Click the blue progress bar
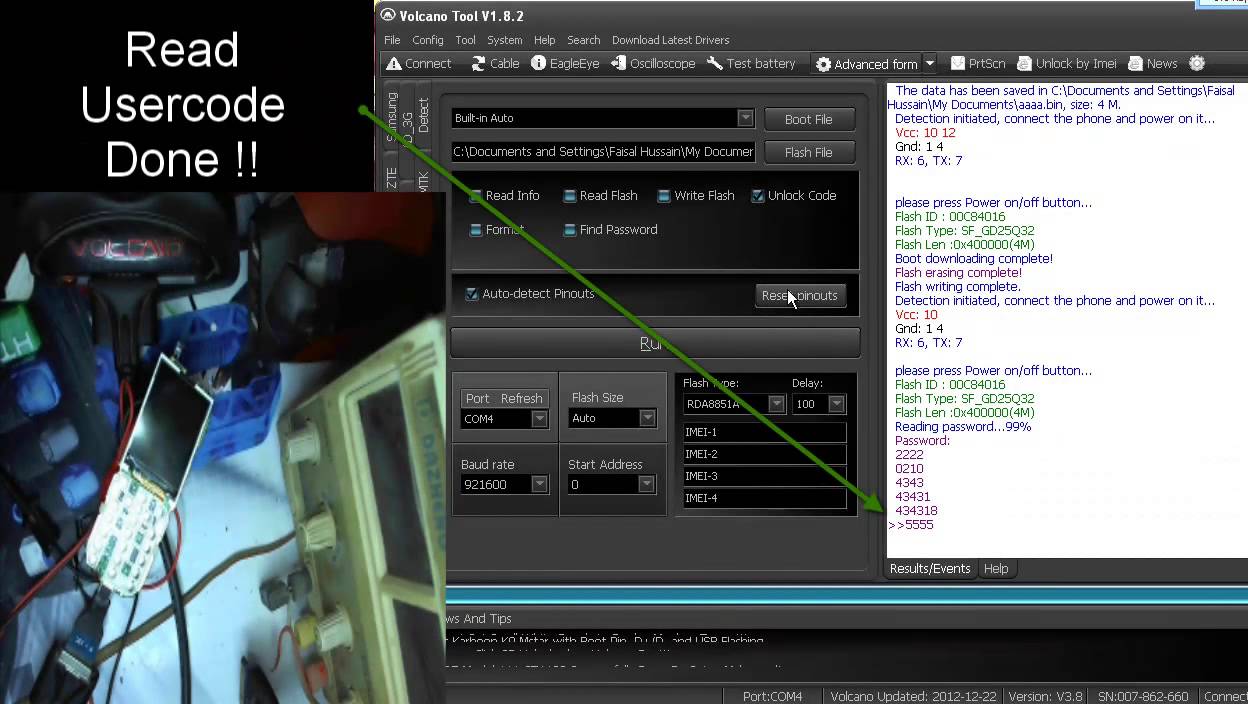This screenshot has width=1248, height=704. point(846,595)
